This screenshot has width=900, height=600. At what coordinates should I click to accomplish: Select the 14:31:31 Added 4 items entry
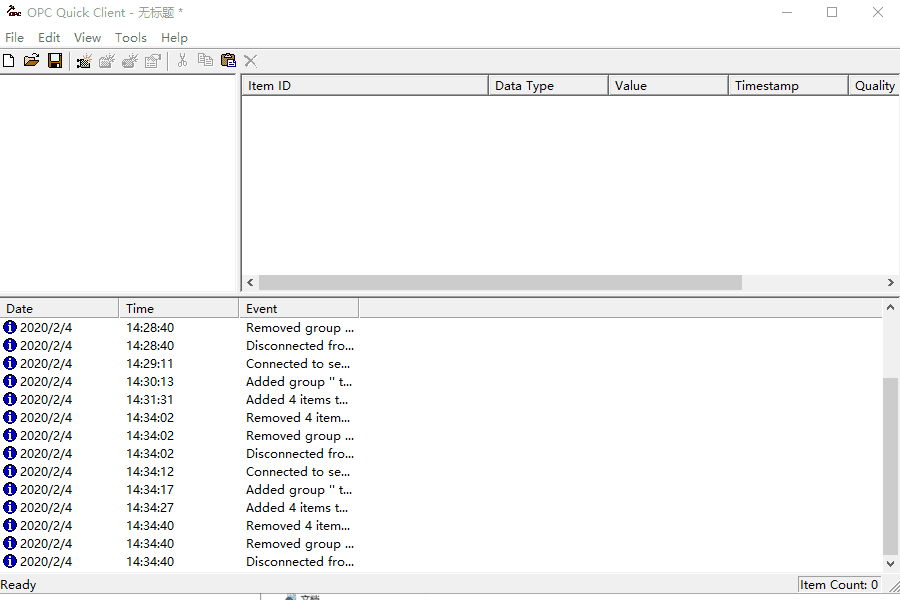(x=179, y=400)
